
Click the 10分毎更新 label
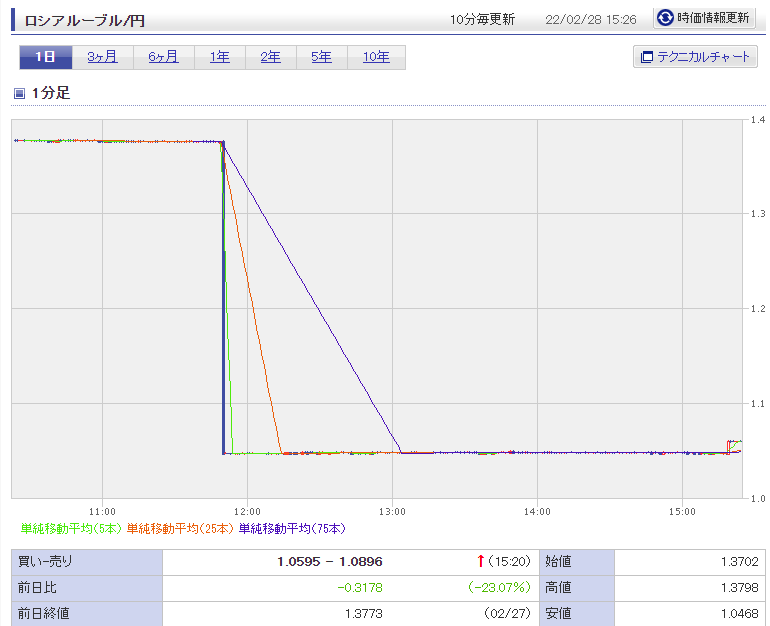click(482, 20)
